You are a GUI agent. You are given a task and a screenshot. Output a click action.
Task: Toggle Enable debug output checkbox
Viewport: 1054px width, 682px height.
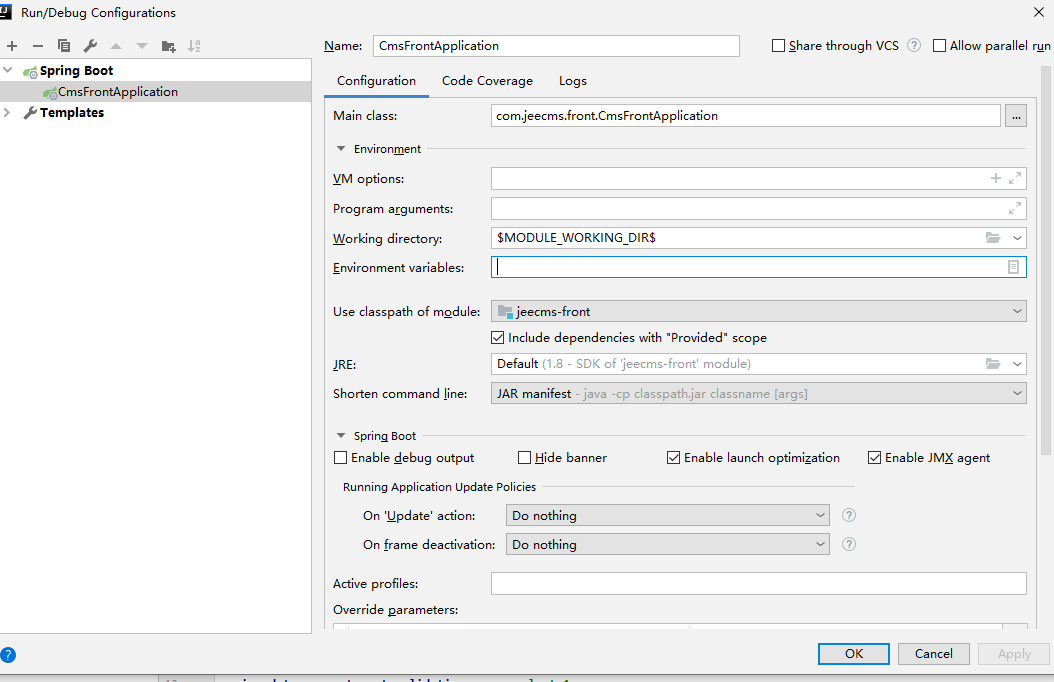point(341,458)
